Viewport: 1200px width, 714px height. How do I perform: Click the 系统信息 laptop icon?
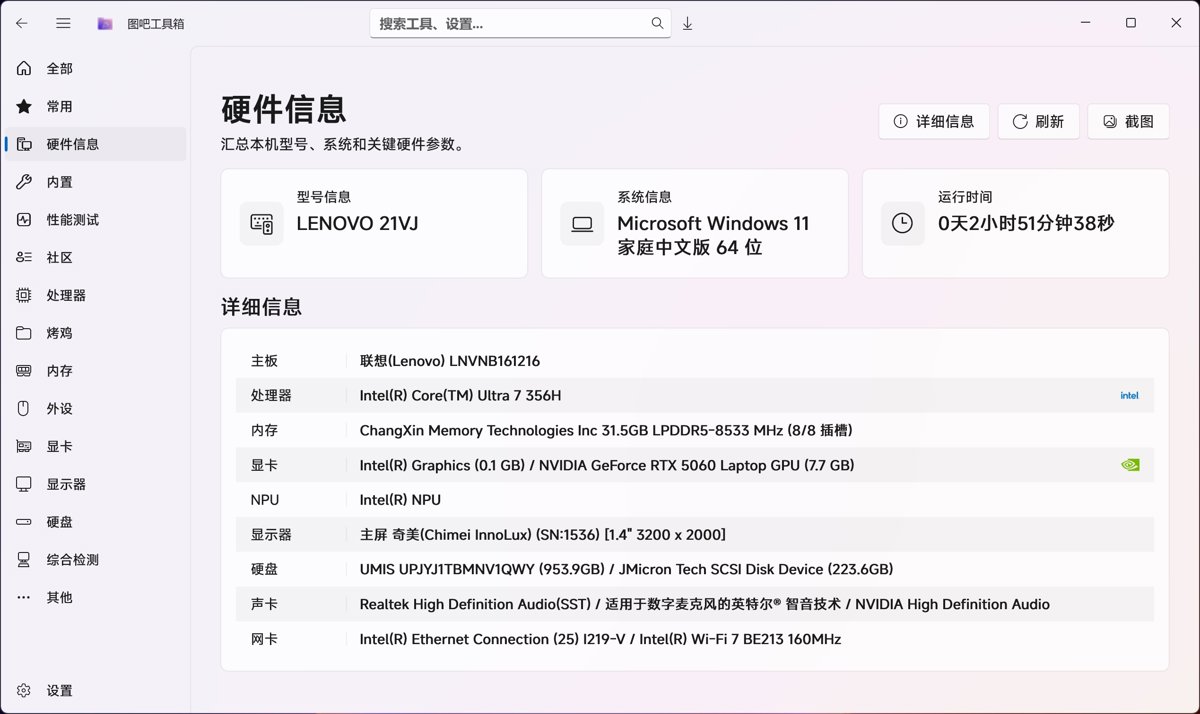[x=582, y=223]
